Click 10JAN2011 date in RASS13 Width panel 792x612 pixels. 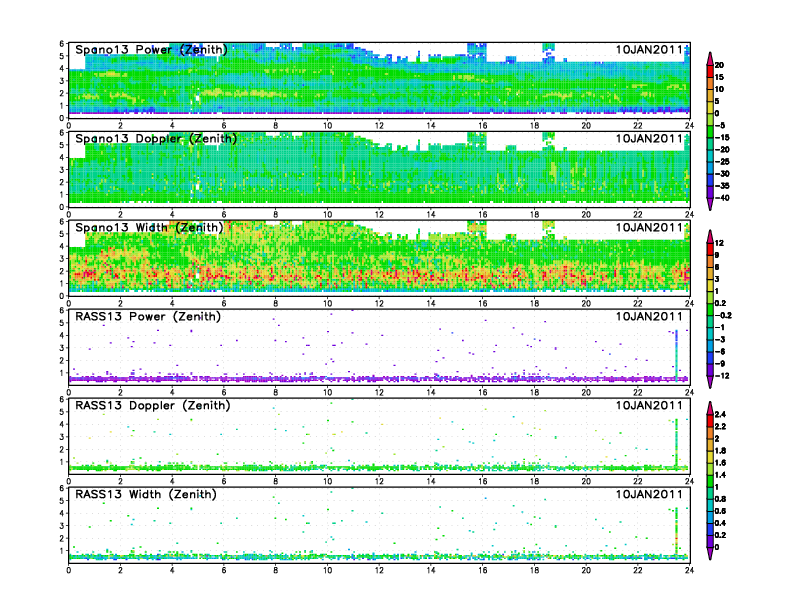(649, 494)
